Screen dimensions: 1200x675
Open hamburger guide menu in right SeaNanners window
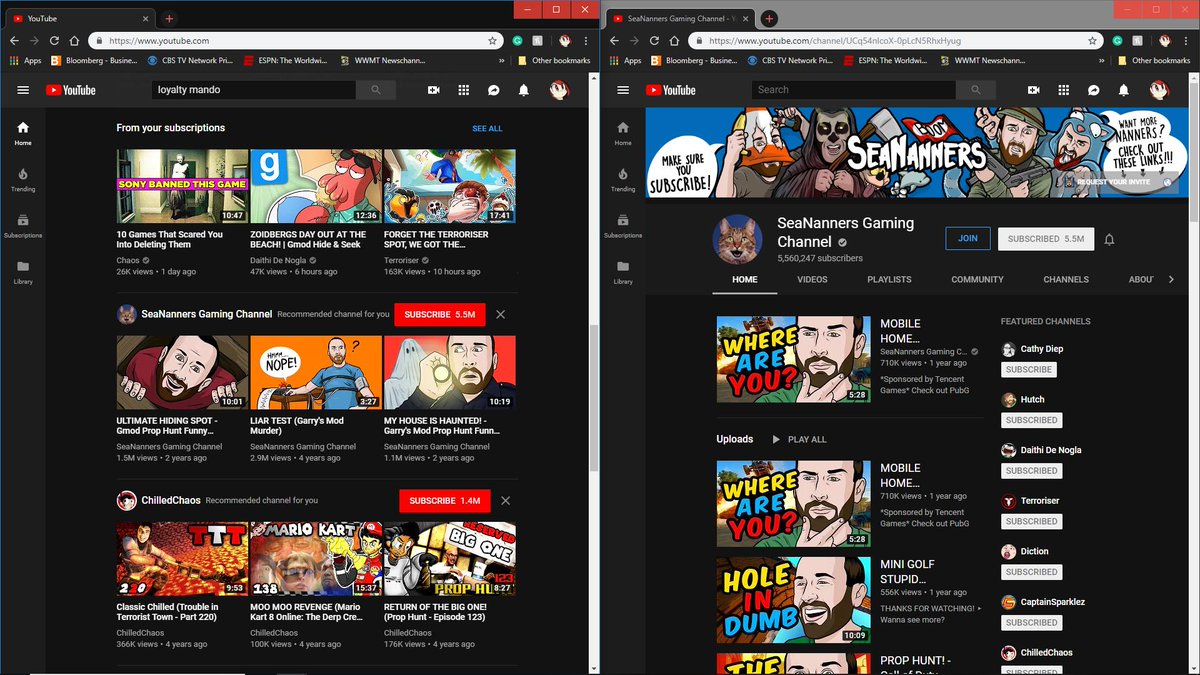point(623,90)
